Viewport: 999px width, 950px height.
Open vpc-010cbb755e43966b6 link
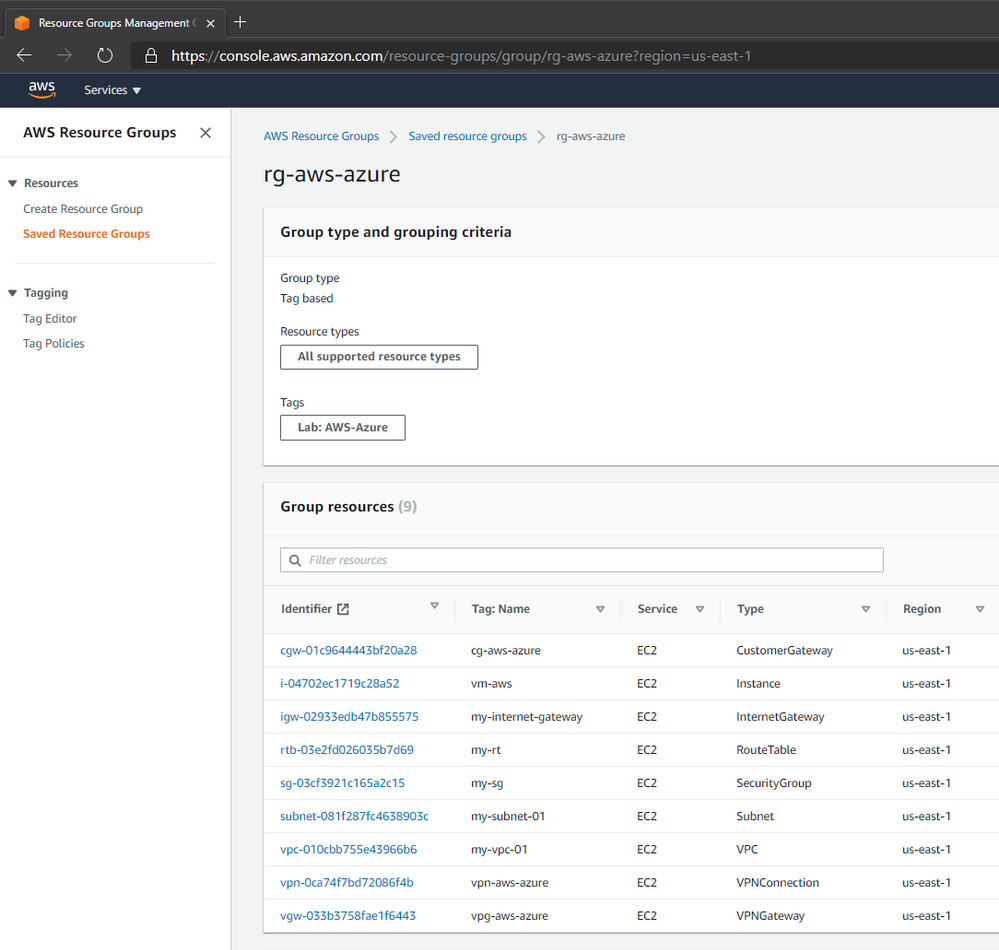pos(349,849)
